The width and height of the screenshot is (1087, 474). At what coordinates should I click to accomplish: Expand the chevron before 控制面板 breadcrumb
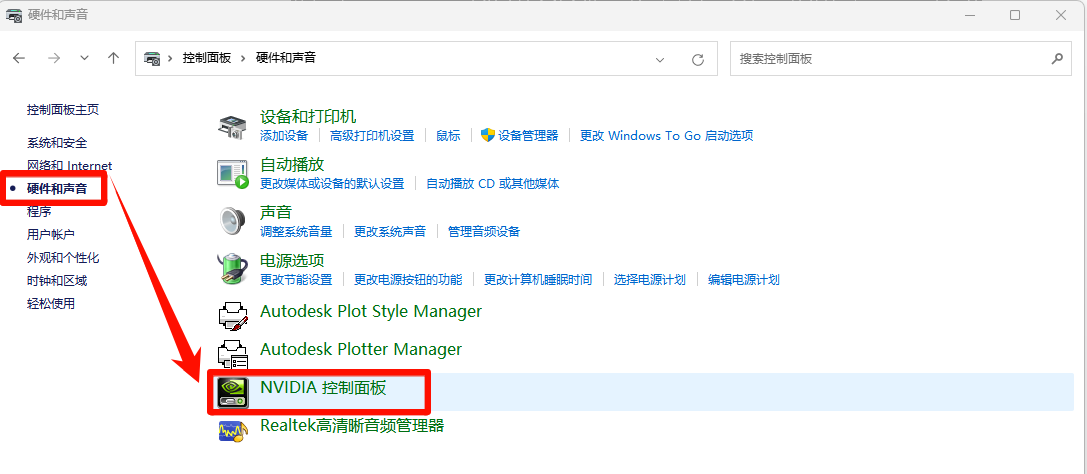pyautogui.click(x=170, y=58)
